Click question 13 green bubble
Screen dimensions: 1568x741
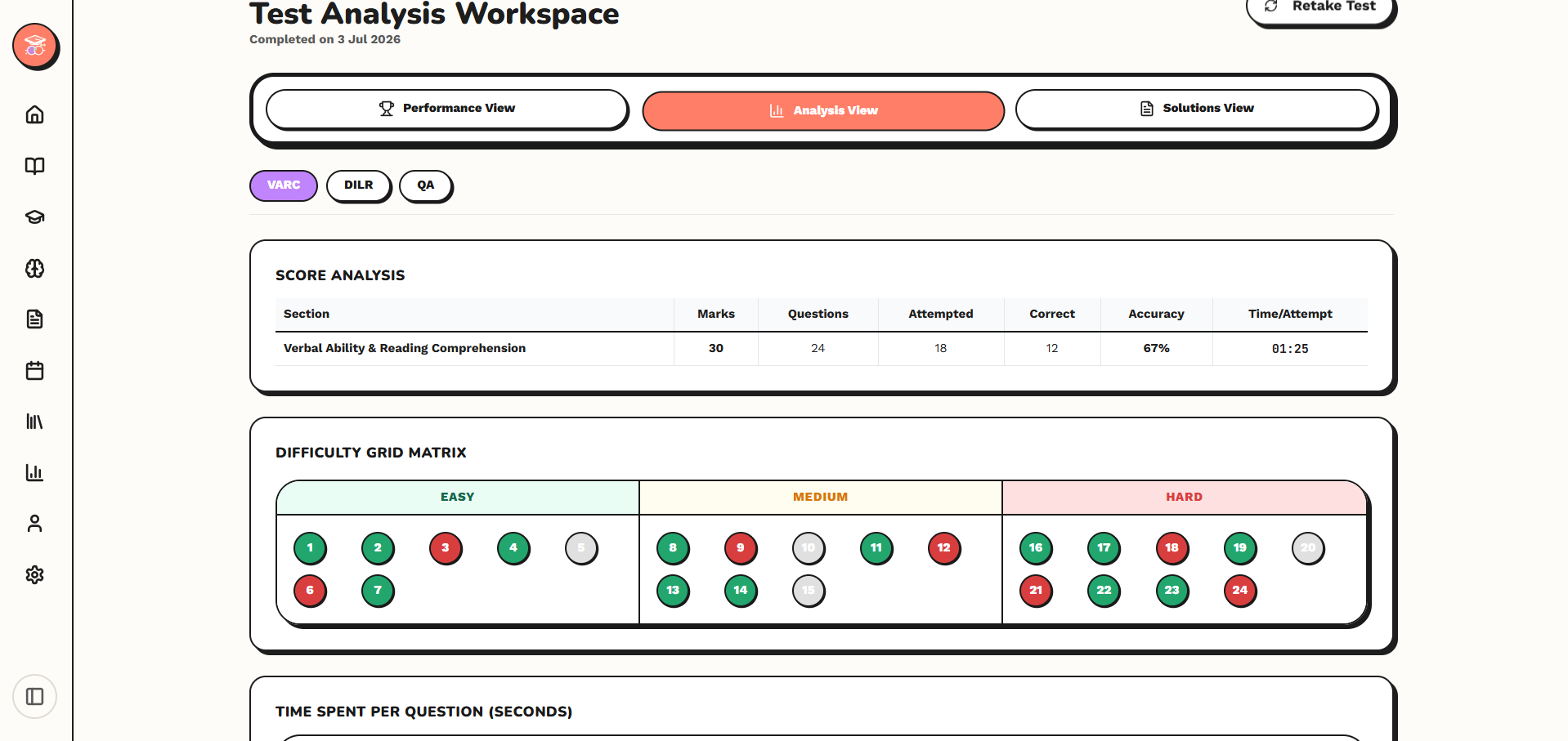click(673, 591)
